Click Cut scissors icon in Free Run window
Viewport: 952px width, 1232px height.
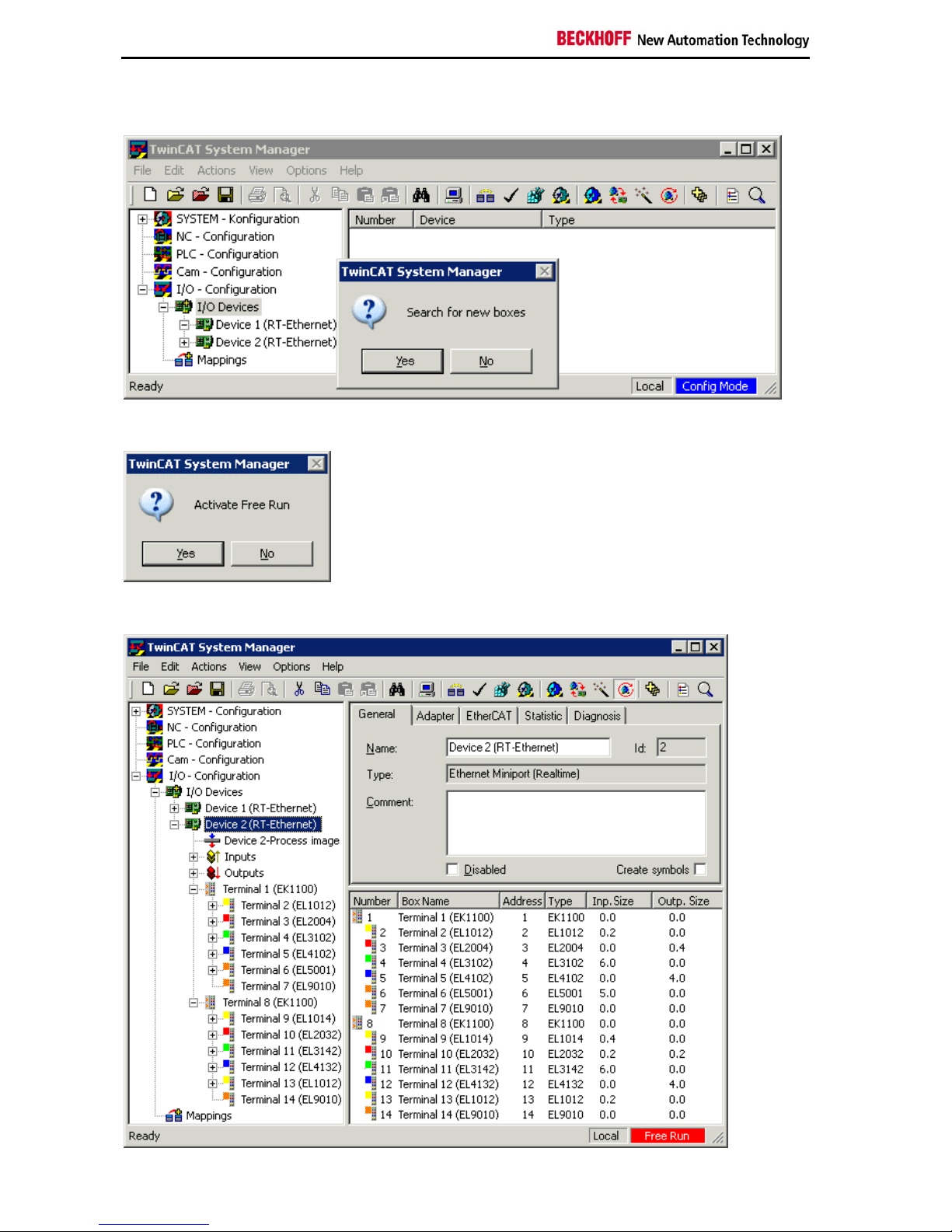pyautogui.click(x=298, y=689)
